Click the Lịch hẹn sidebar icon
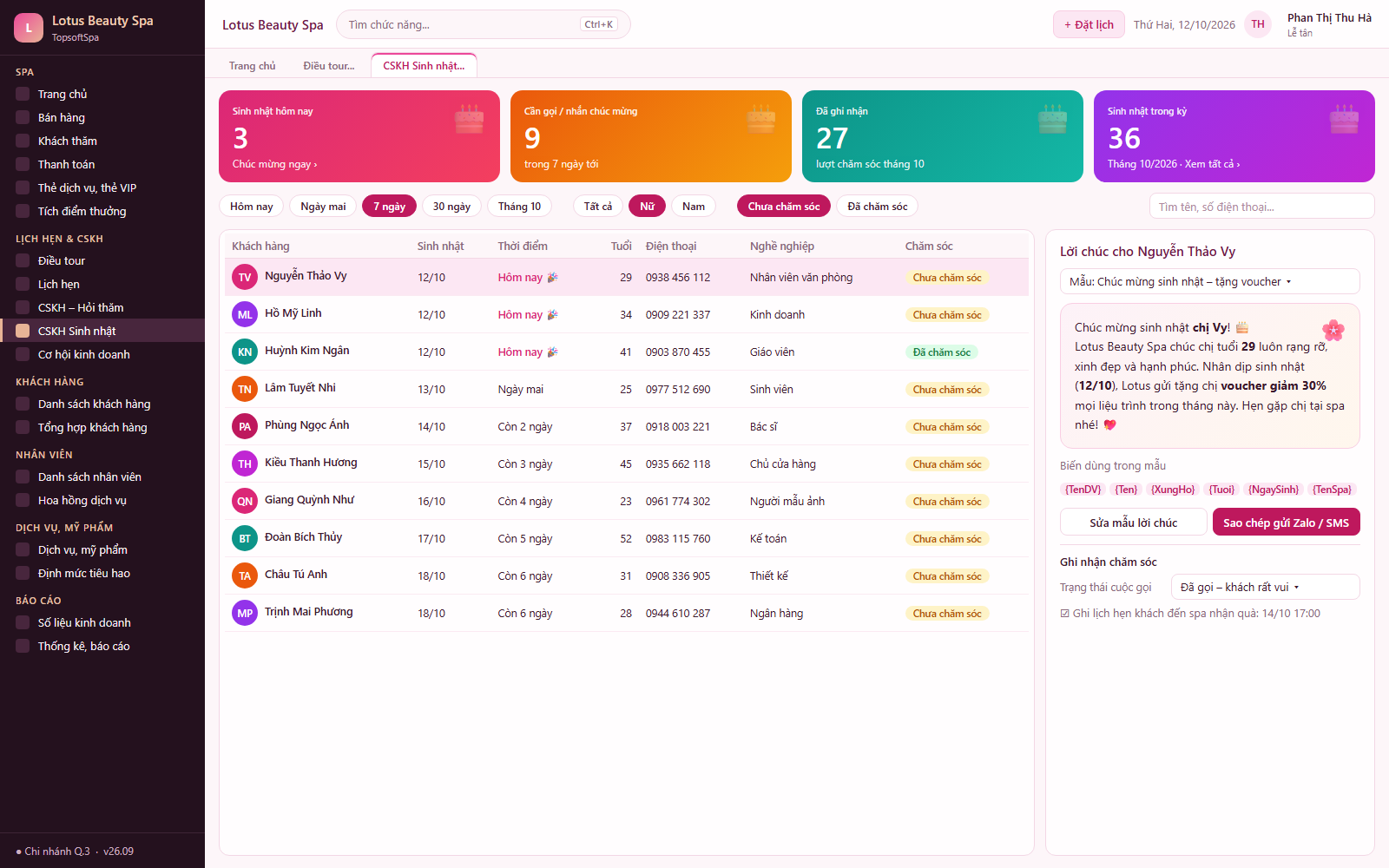 tap(23, 284)
